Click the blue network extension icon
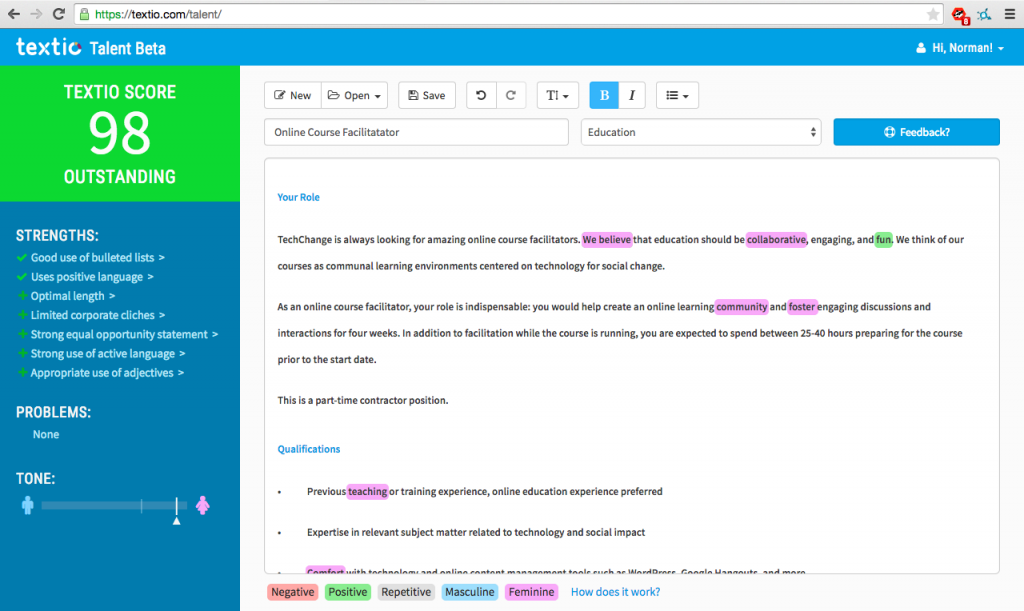The height and width of the screenshot is (611, 1024). point(984,14)
